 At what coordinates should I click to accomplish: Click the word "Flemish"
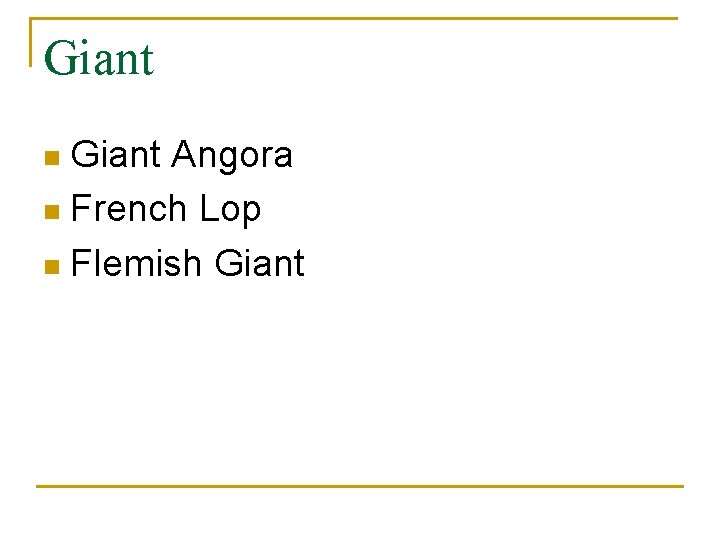[x=137, y=263]
